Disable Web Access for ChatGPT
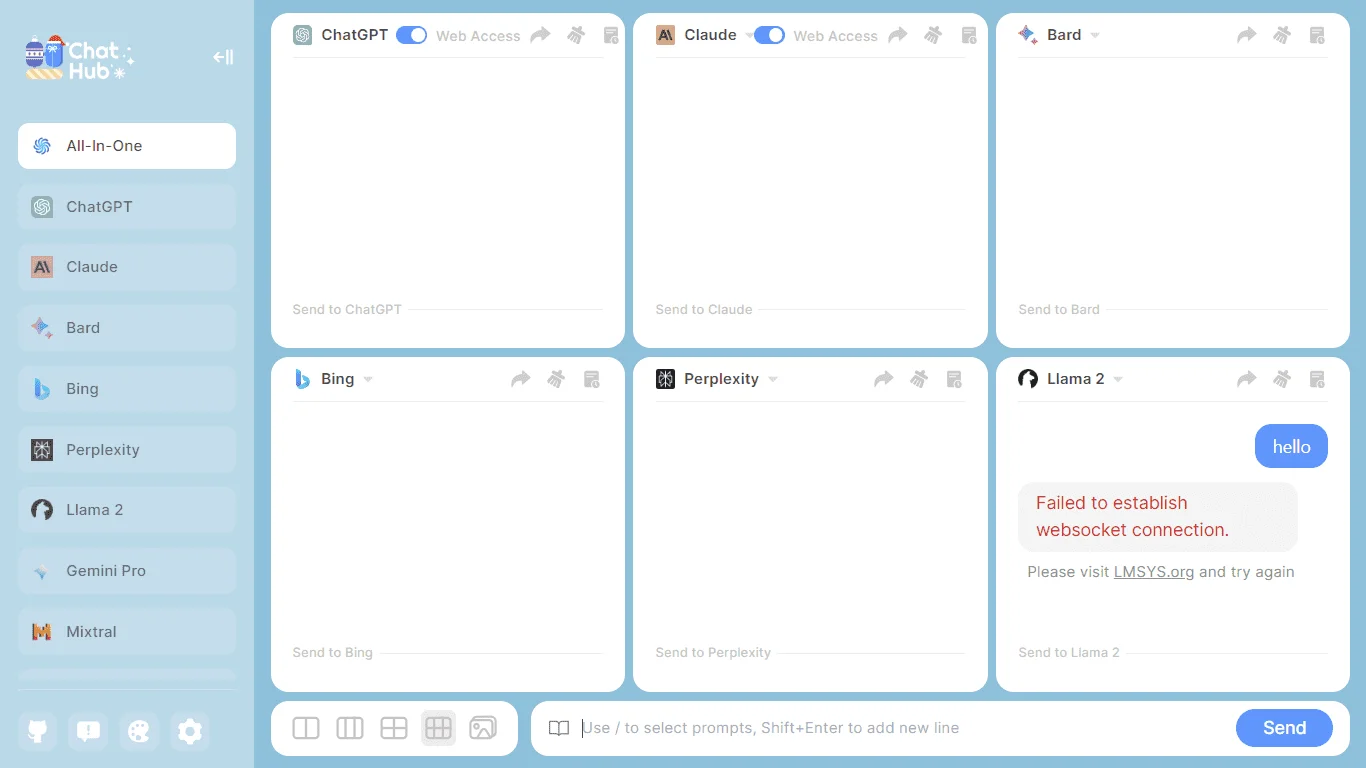The height and width of the screenshot is (768, 1366). [411, 35]
